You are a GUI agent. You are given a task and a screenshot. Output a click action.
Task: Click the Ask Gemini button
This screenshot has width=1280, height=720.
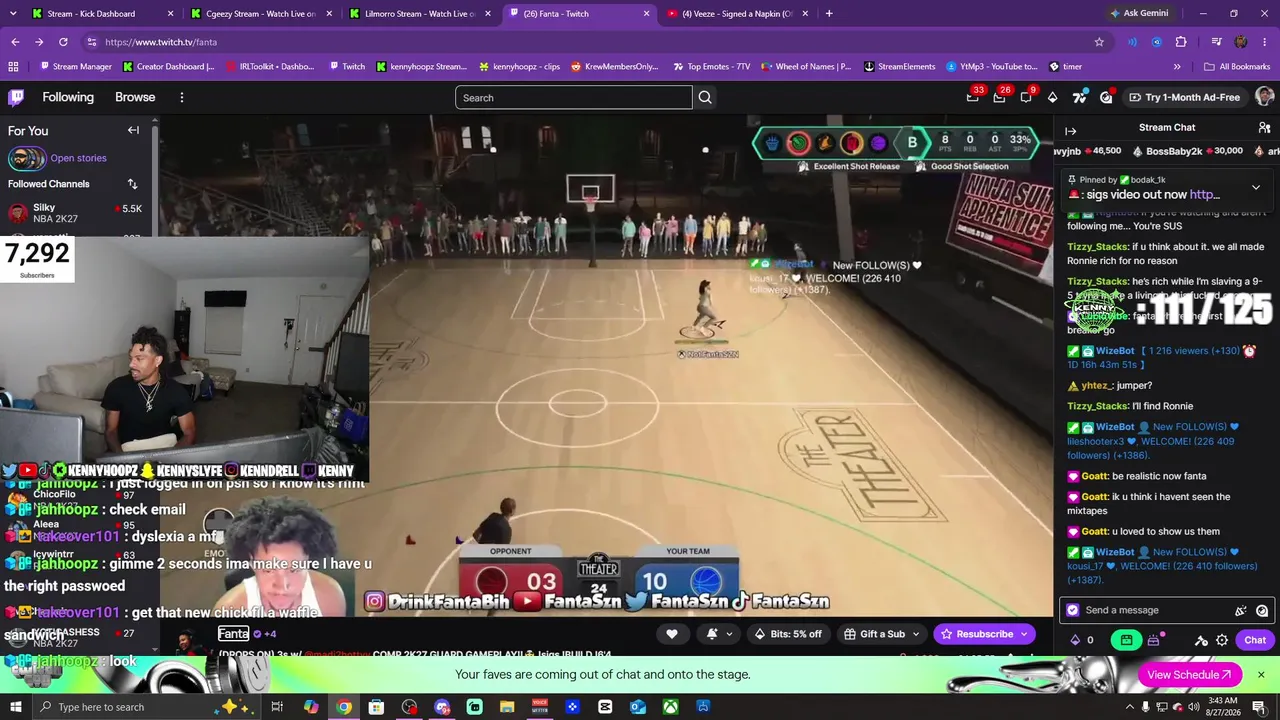pos(1138,14)
